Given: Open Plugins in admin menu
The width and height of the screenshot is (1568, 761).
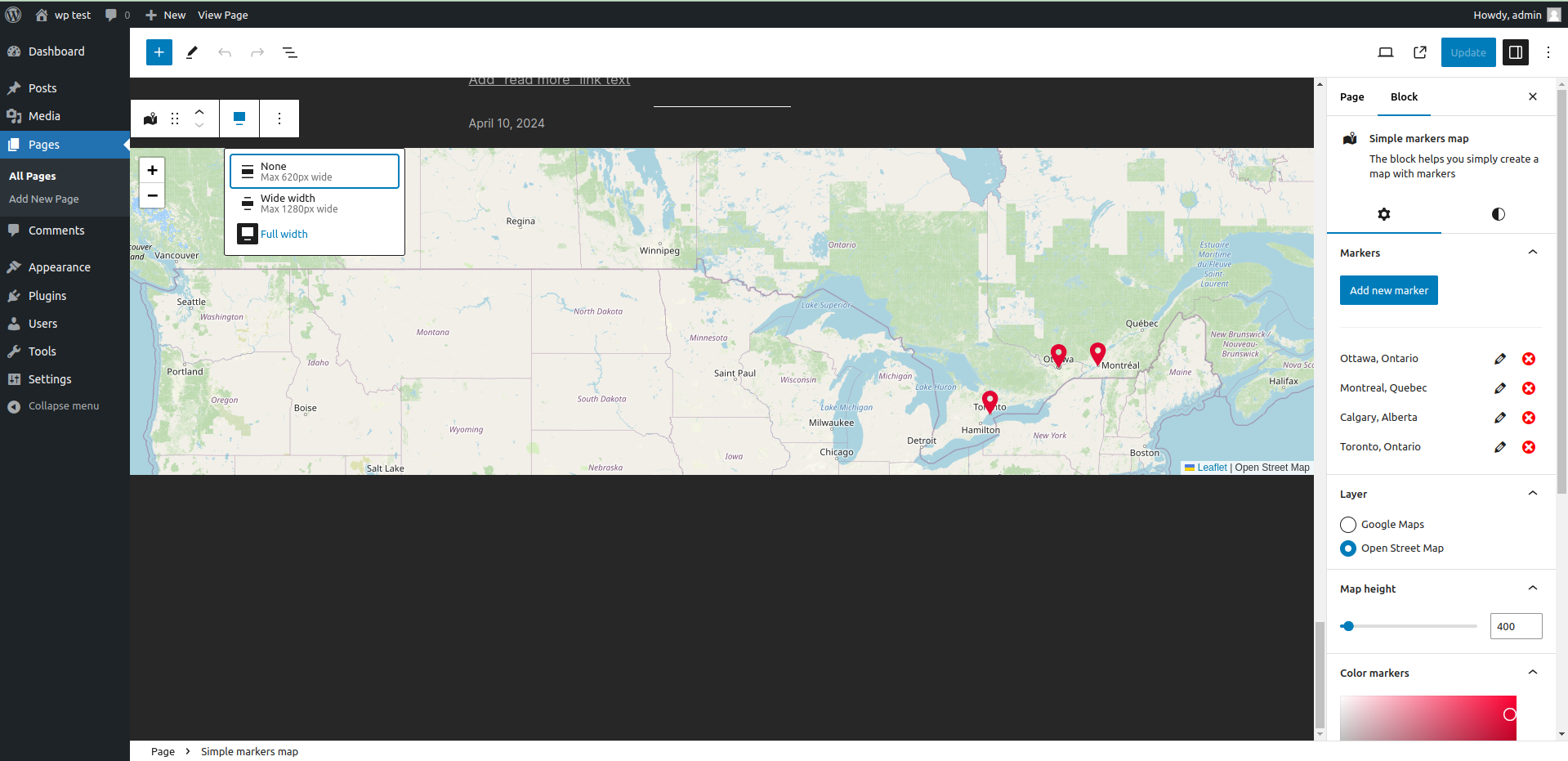Looking at the screenshot, I should coord(47,296).
